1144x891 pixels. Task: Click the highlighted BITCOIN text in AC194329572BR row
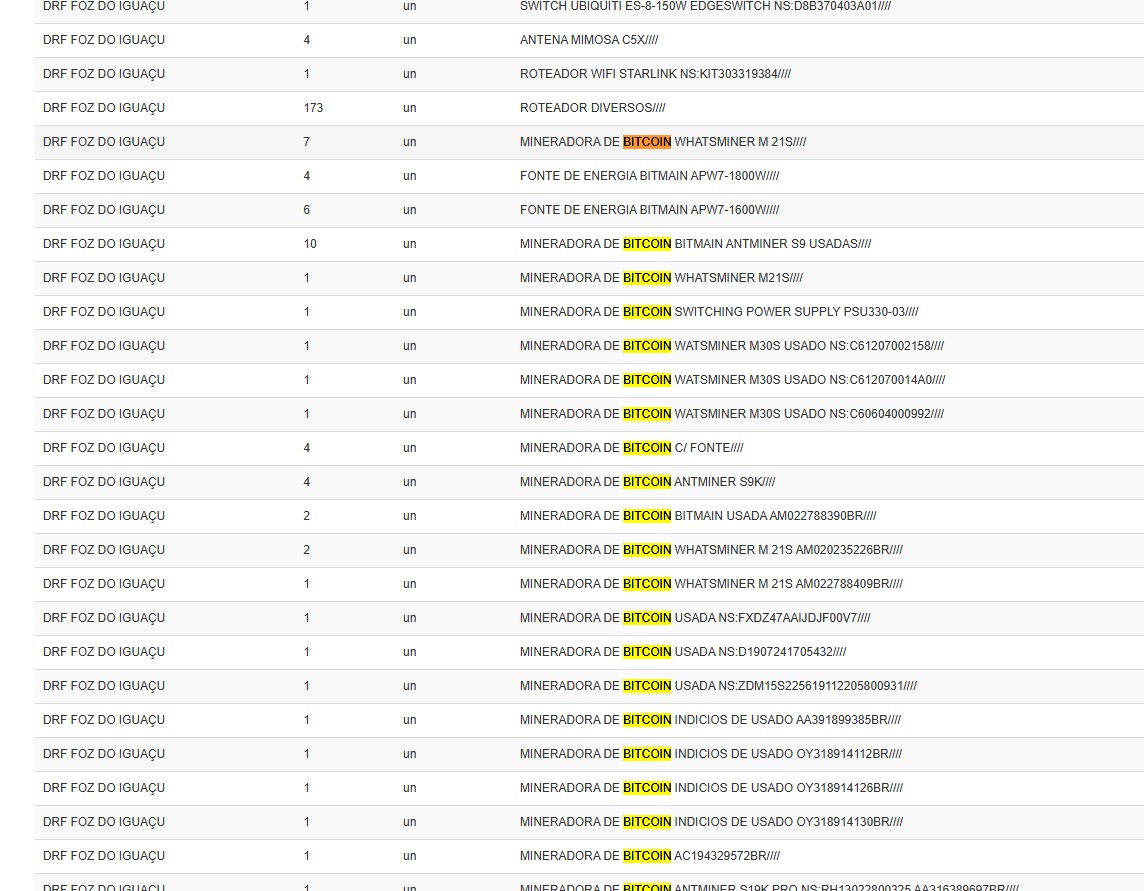647,856
